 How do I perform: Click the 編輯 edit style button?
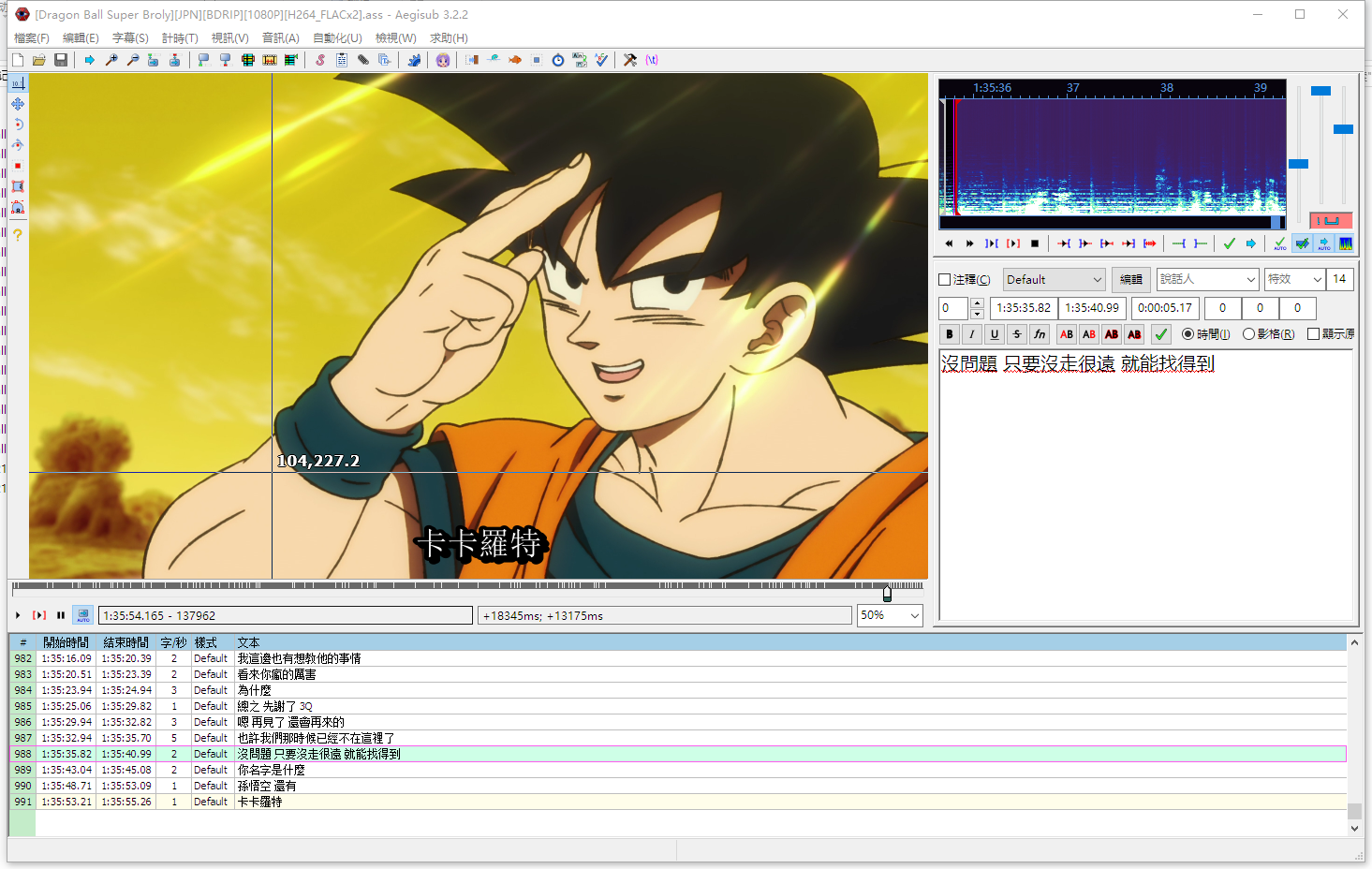point(1131,279)
